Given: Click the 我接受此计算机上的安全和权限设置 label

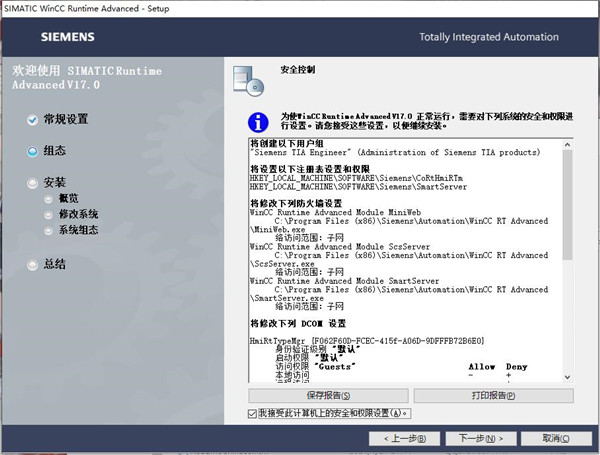Looking at the screenshot, I should 334,413.
